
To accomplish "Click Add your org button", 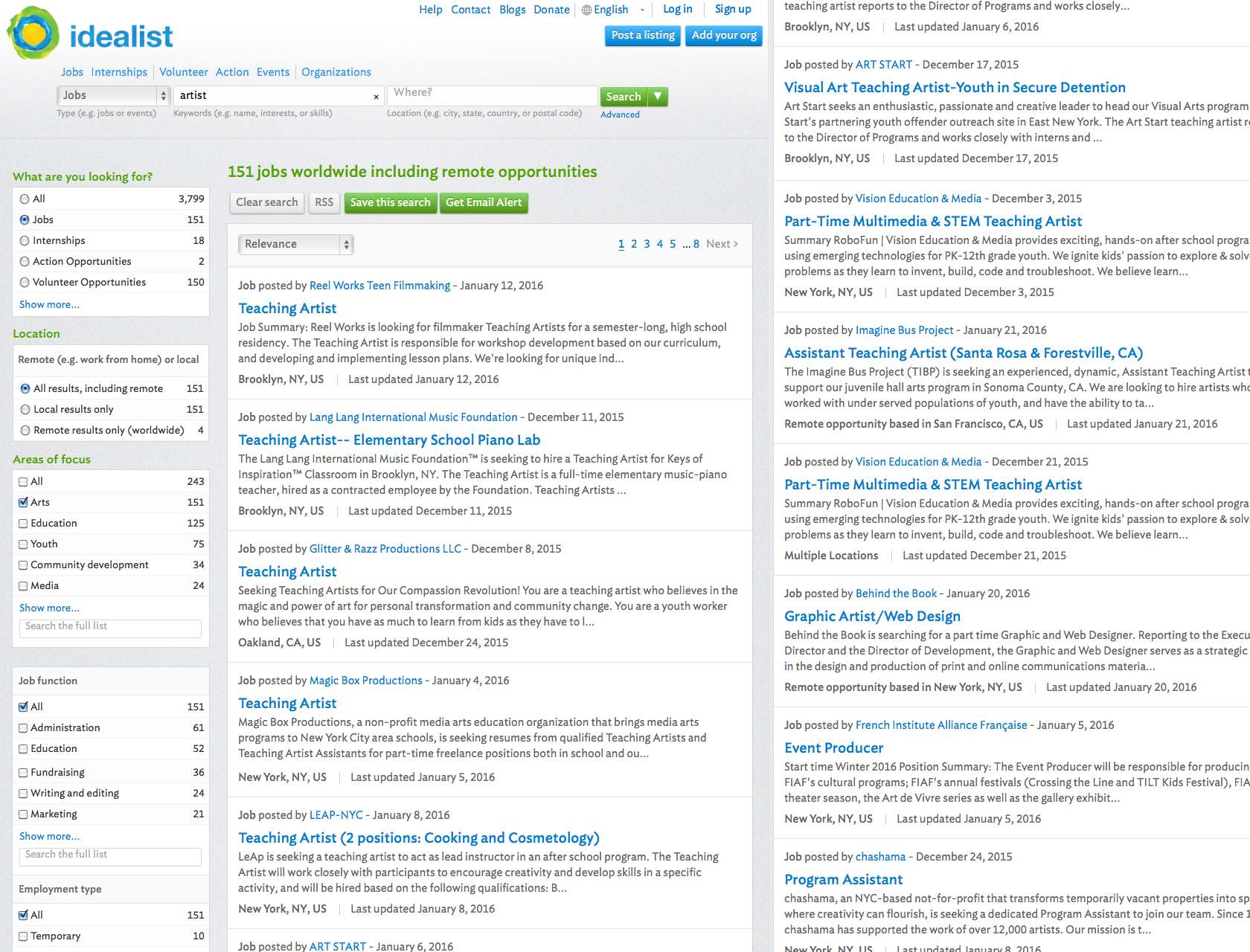I will tap(724, 35).
